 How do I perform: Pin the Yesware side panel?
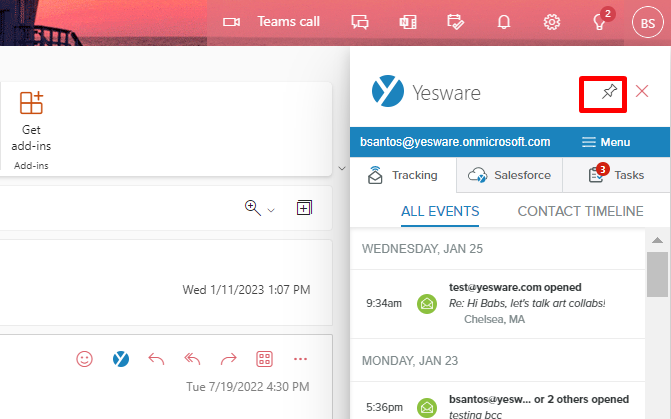(609, 92)
